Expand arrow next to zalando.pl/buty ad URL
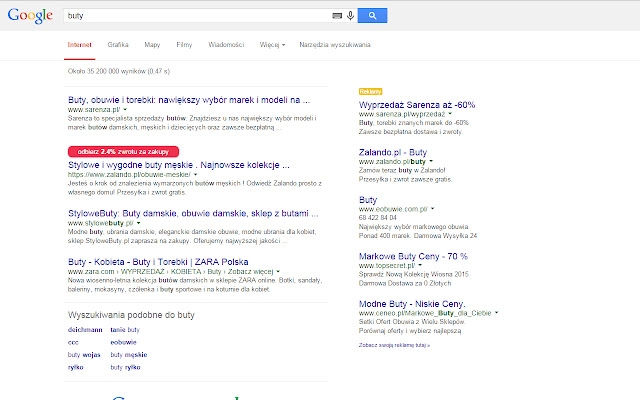 (431, 162)
